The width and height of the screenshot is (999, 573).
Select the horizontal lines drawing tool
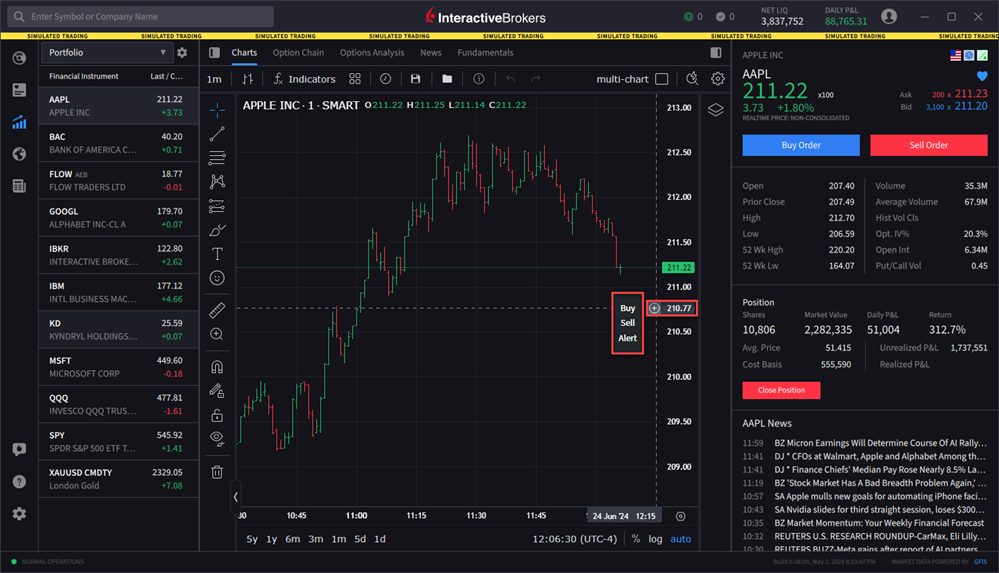217,157
